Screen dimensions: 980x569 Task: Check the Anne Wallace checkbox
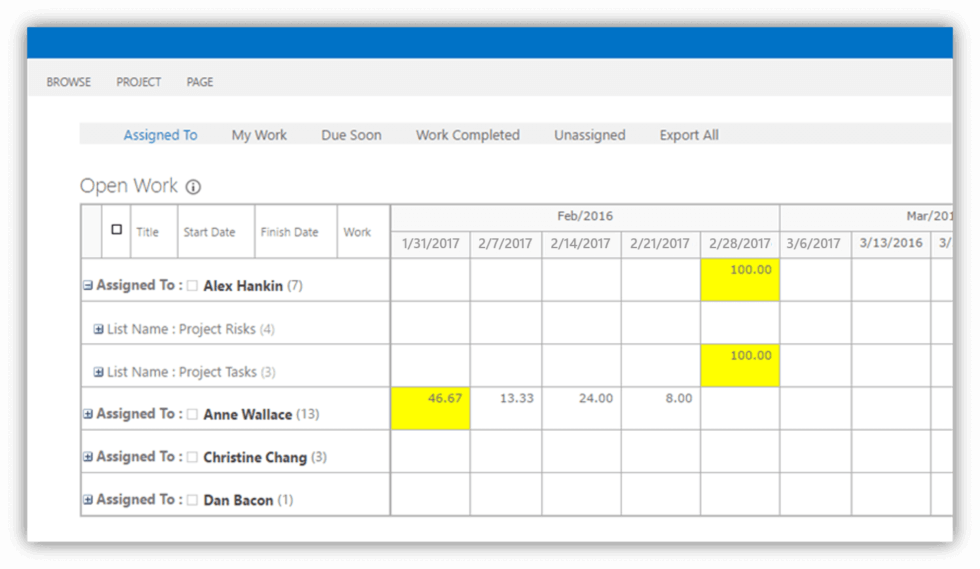[192, 414]
